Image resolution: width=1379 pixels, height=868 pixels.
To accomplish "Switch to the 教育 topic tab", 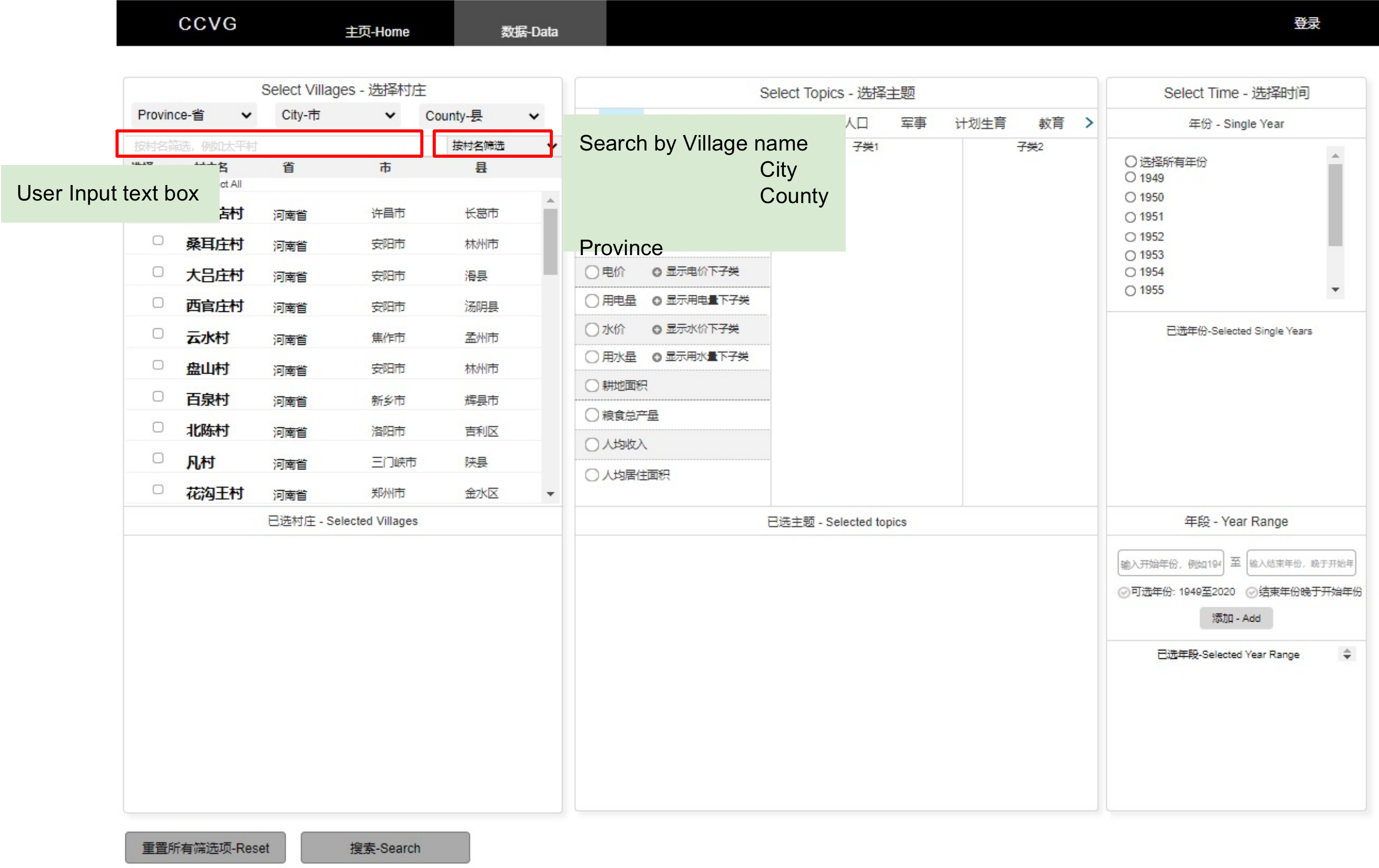I will coord(1051,123).
